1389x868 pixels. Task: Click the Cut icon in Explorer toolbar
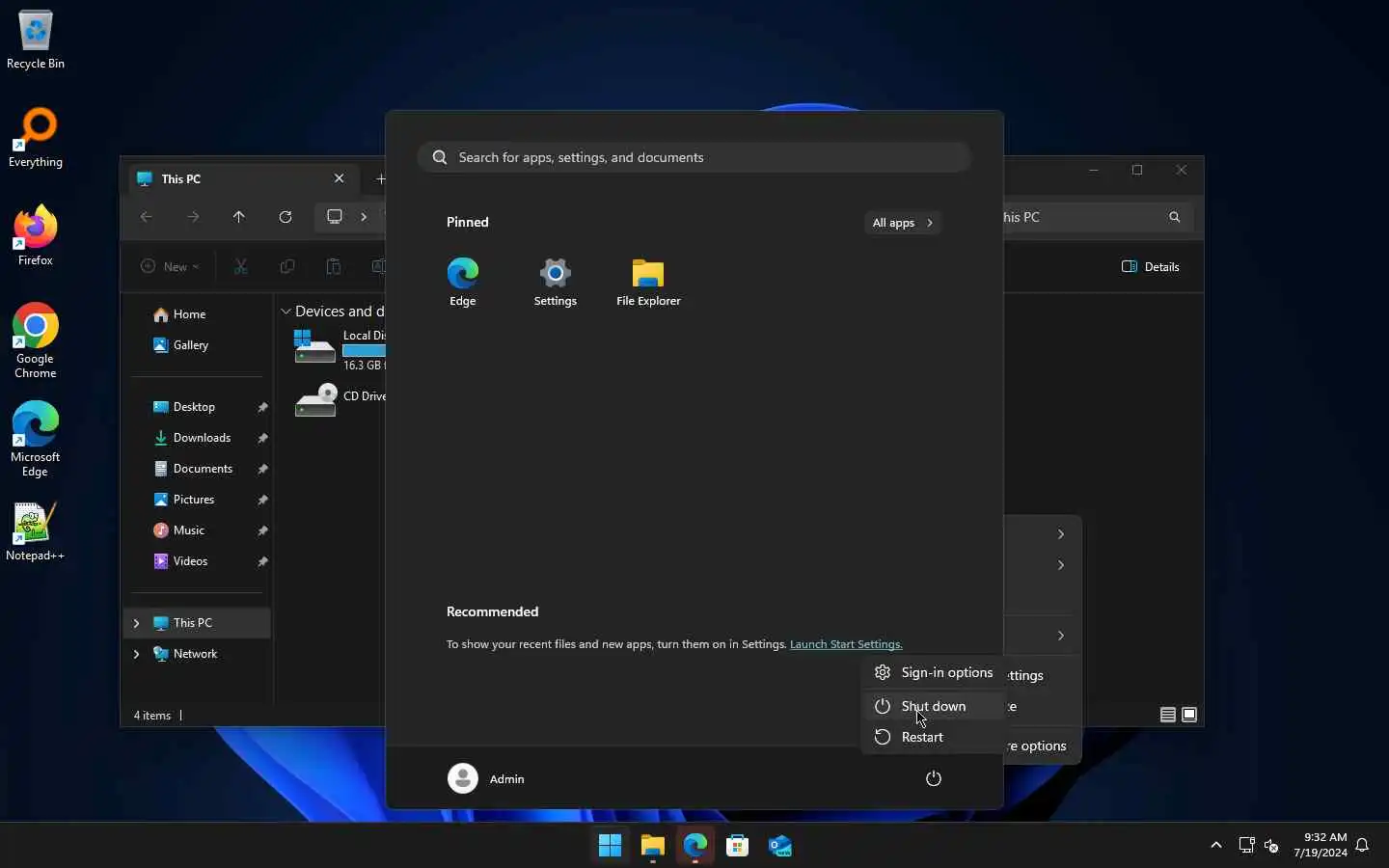(241, 267)
